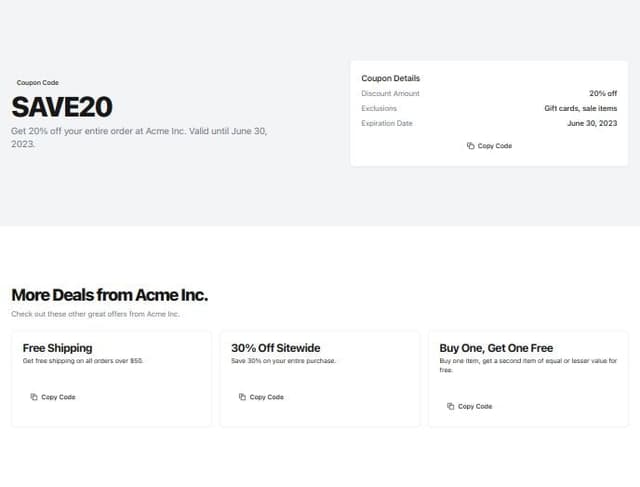Click the copy icon under Free Shipping

coord(34,397)
